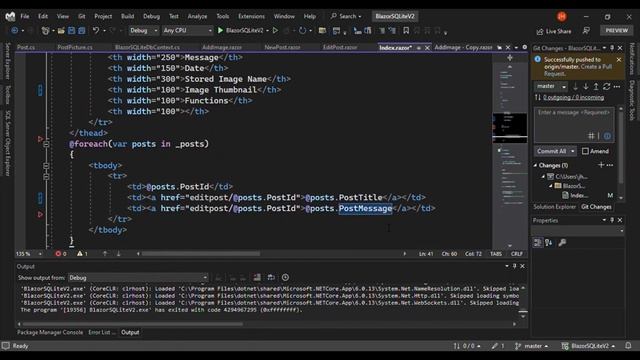The image size is (640, 360).
Task: Open the Any CPU platform dropdown
Action: pos(187,30)
